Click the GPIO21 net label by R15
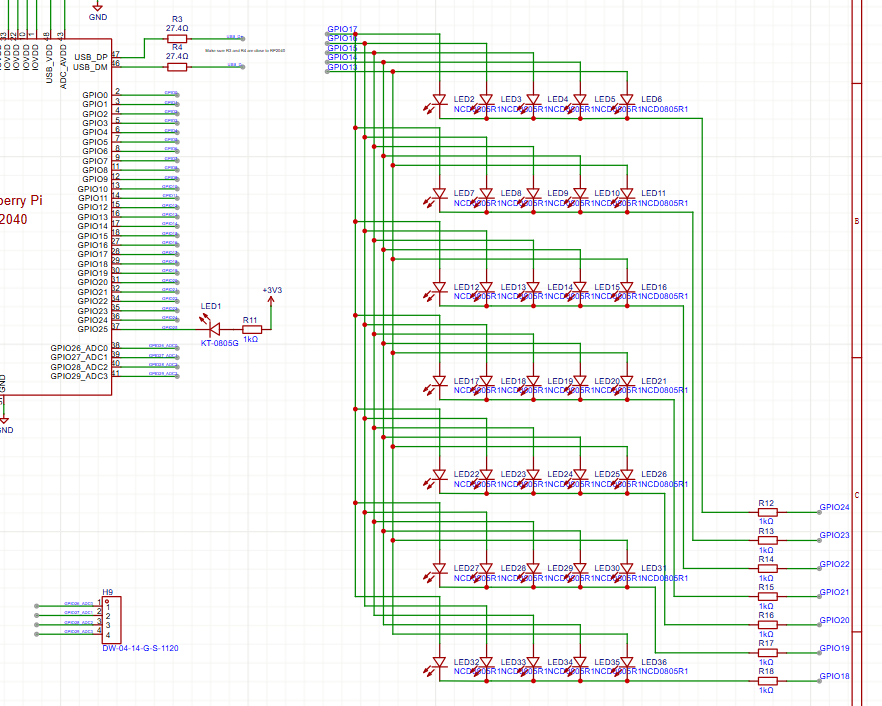The image size is (882, 706). coord(834,592)
